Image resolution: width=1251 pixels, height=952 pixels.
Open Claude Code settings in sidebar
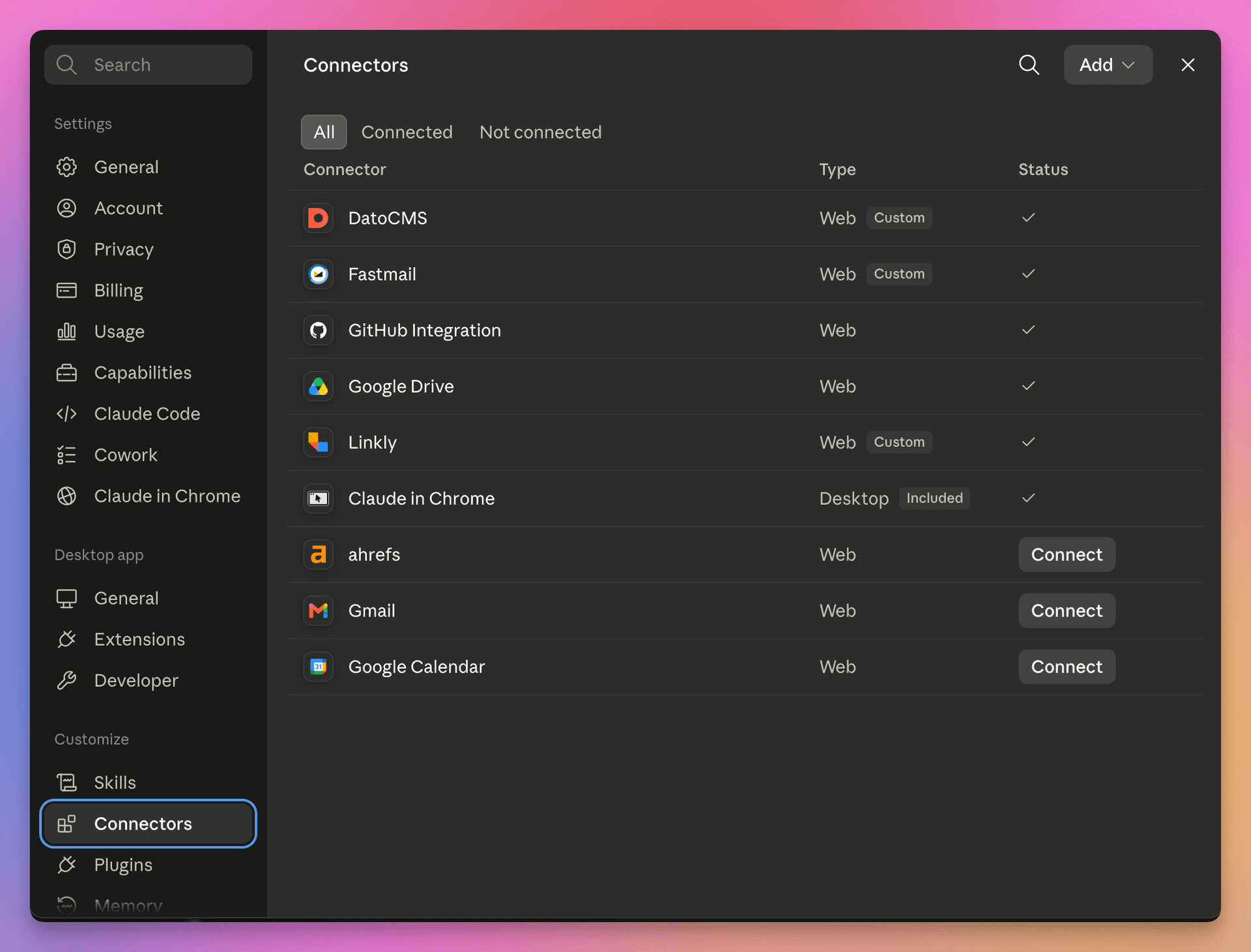[148, 414]
